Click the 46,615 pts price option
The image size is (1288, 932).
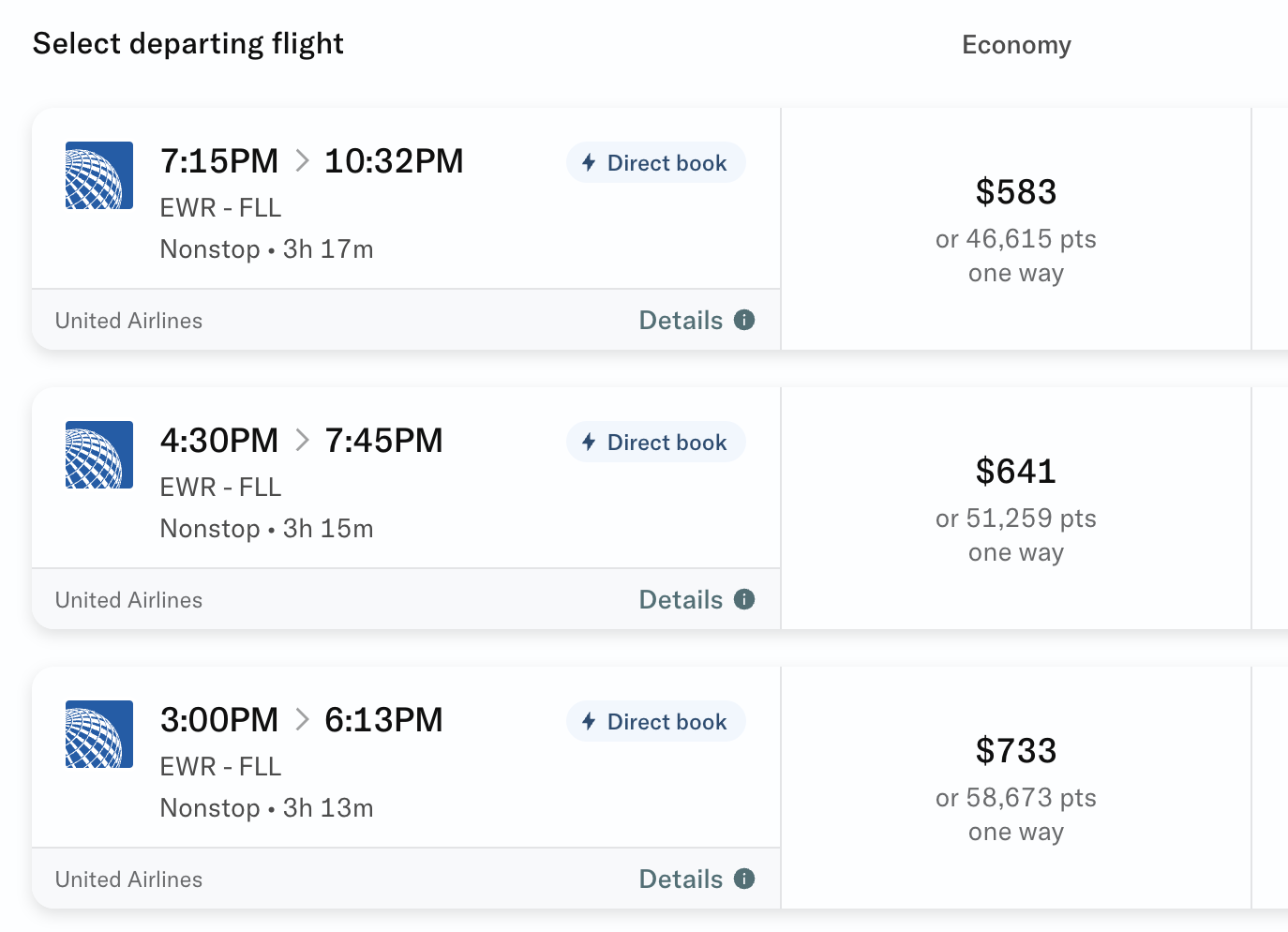tap(1016, 239)
